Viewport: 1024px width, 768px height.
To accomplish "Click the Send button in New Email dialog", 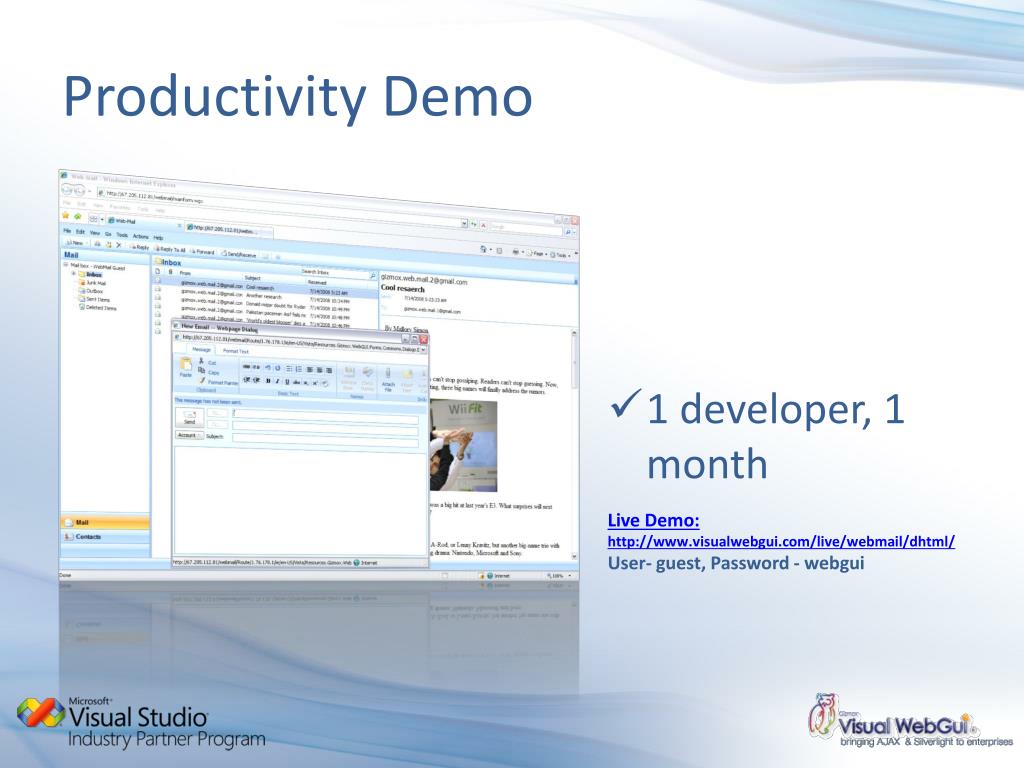I will point(190,417).
